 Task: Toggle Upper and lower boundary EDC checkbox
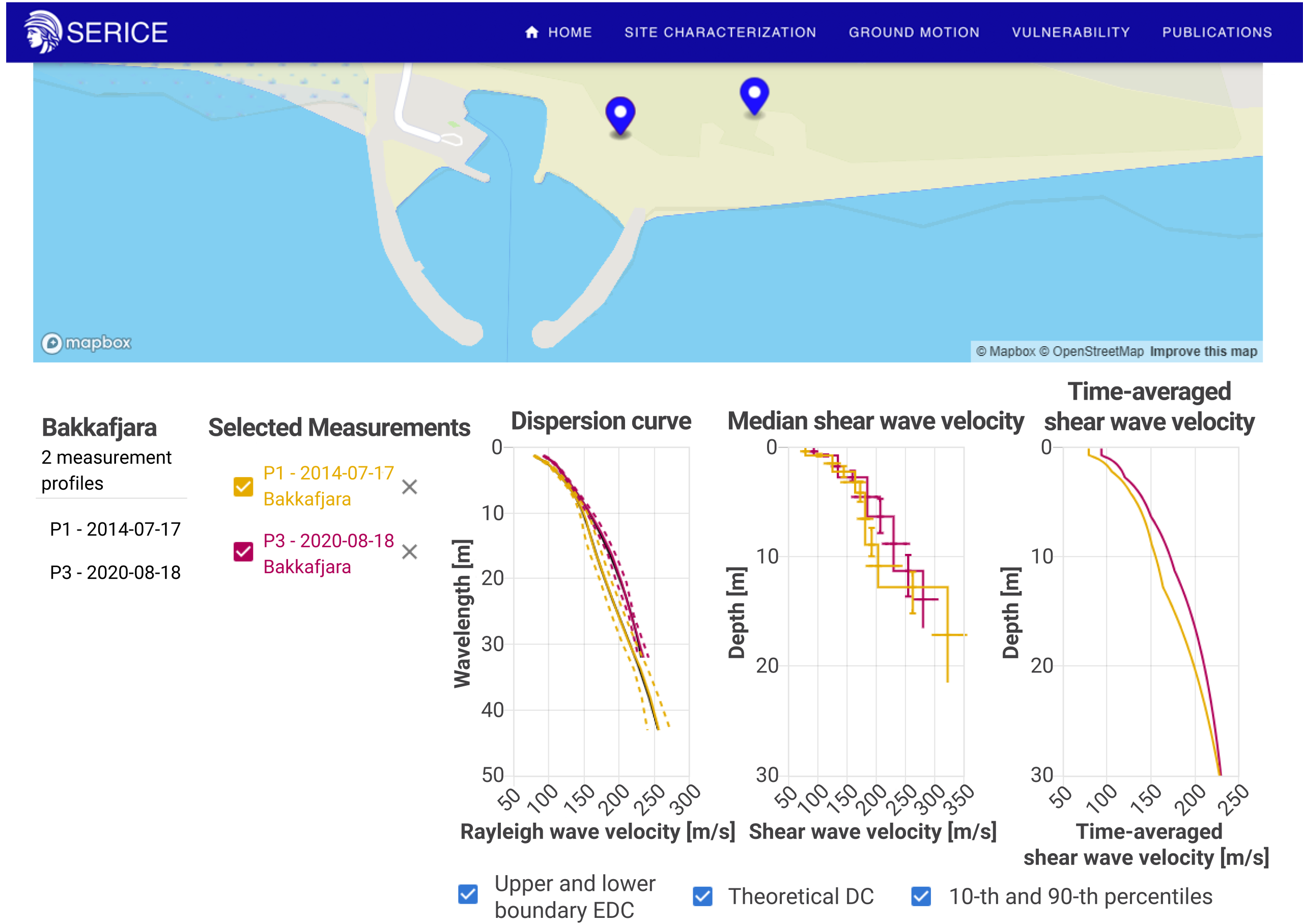click(468, 894)
